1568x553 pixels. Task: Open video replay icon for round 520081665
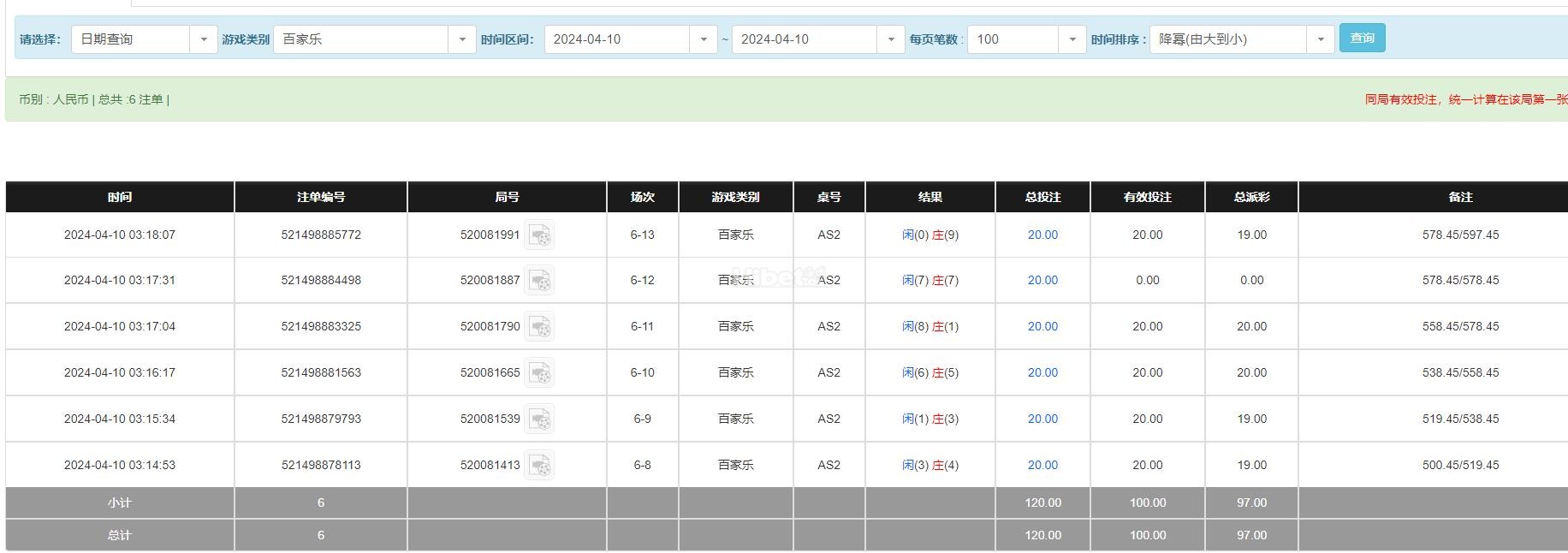pos(539,372)
